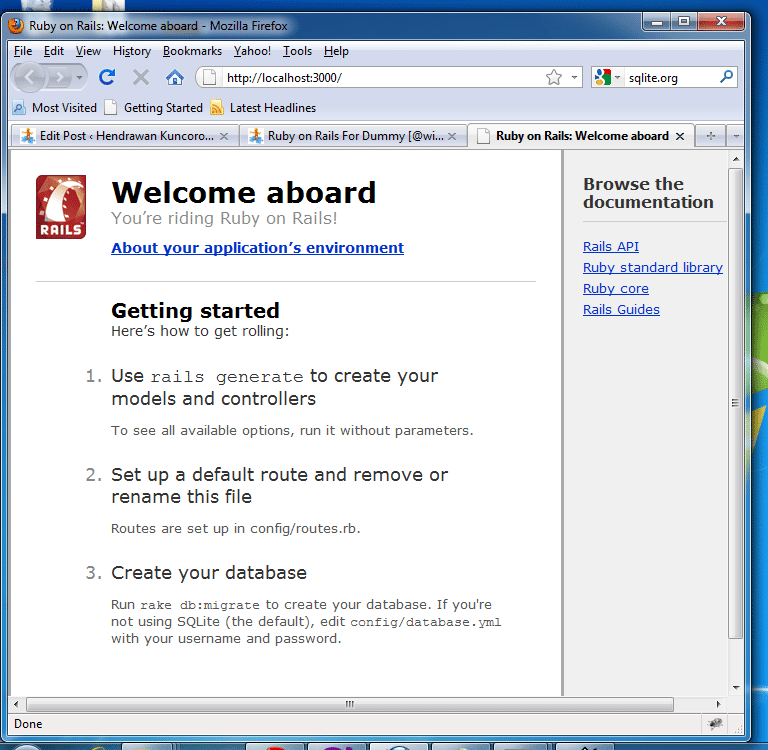Click the Back navigation arrow

(x=29, y=77)
